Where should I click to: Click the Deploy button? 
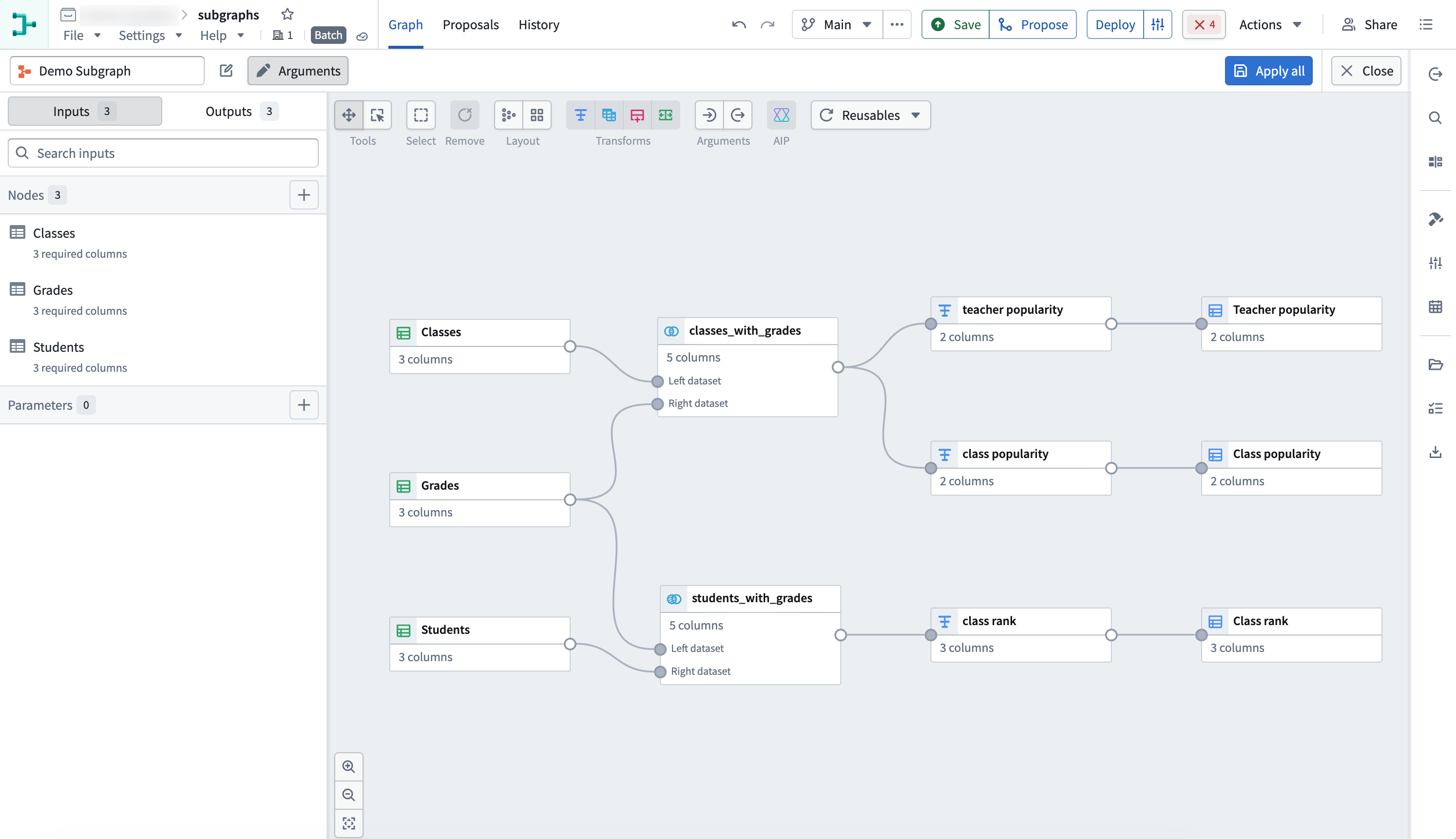[1115, 25]
